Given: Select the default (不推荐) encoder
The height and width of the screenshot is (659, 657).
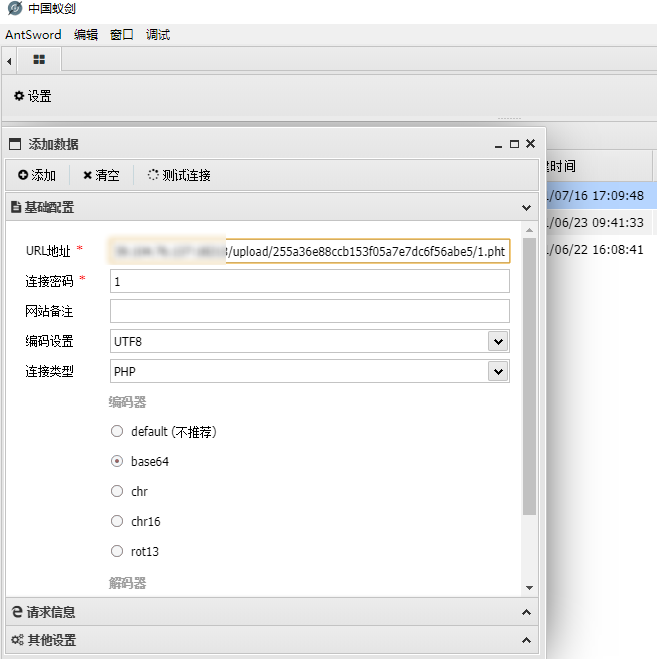Looking at the screenshot, I should point(117,432).
